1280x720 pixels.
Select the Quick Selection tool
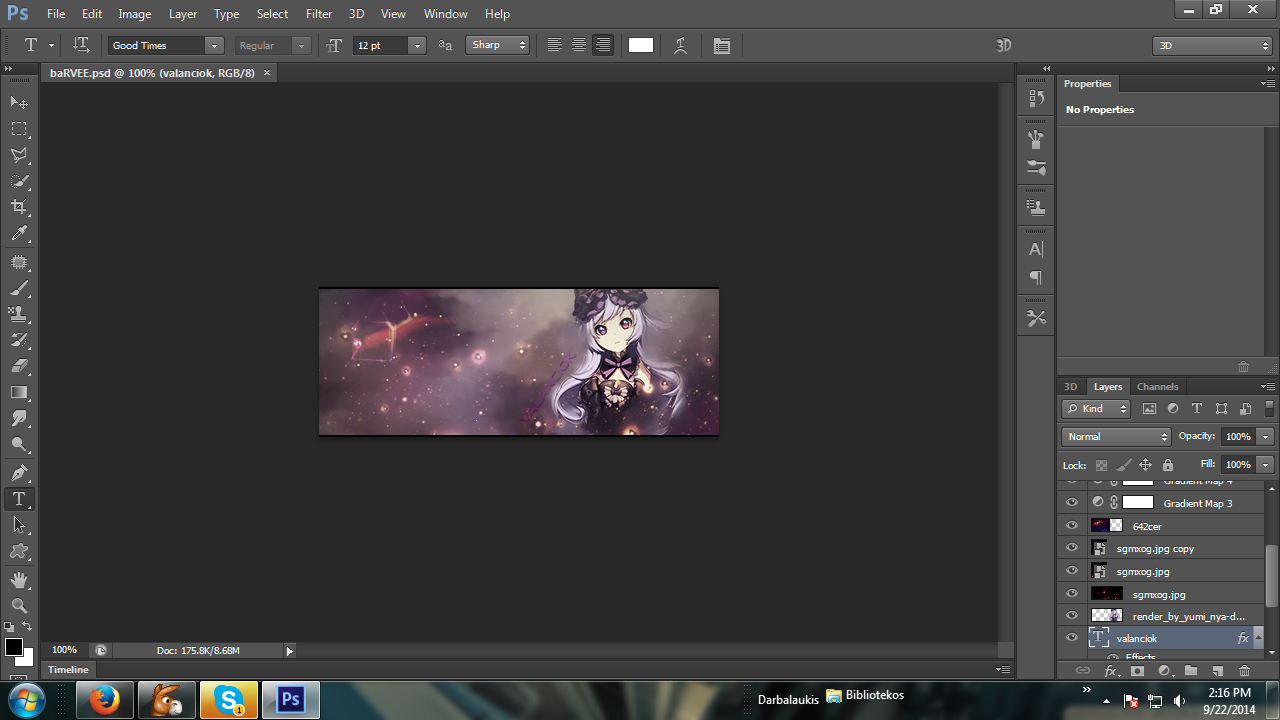point(19,181)
